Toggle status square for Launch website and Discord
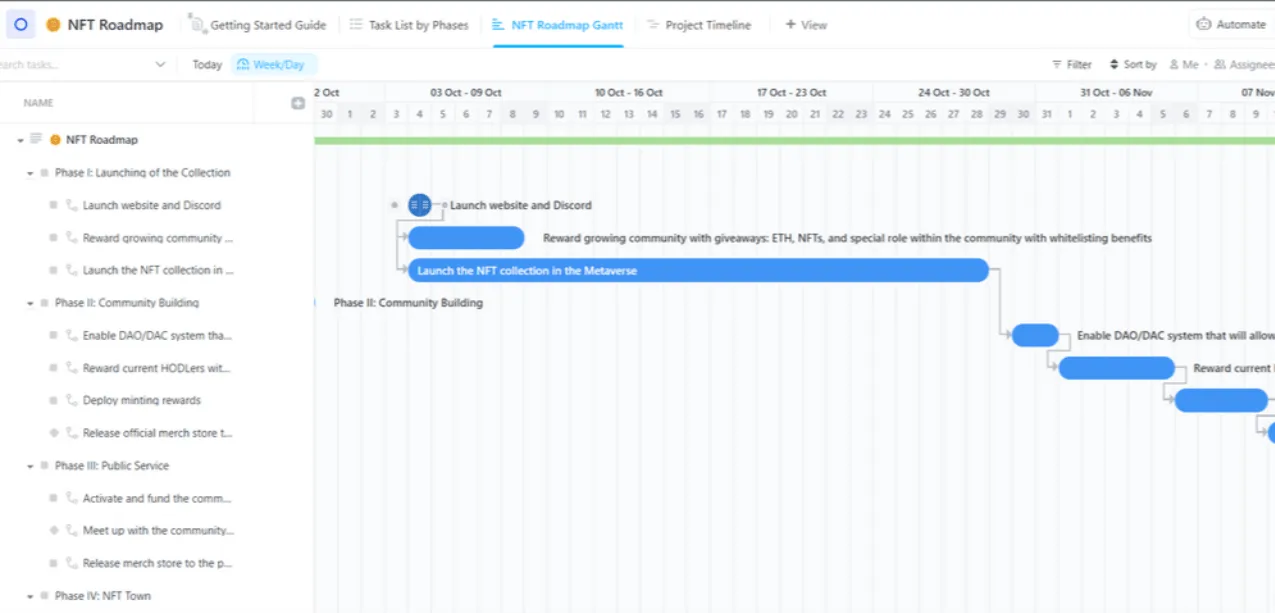Screen dimensions: 1275x613 [54, 205]
